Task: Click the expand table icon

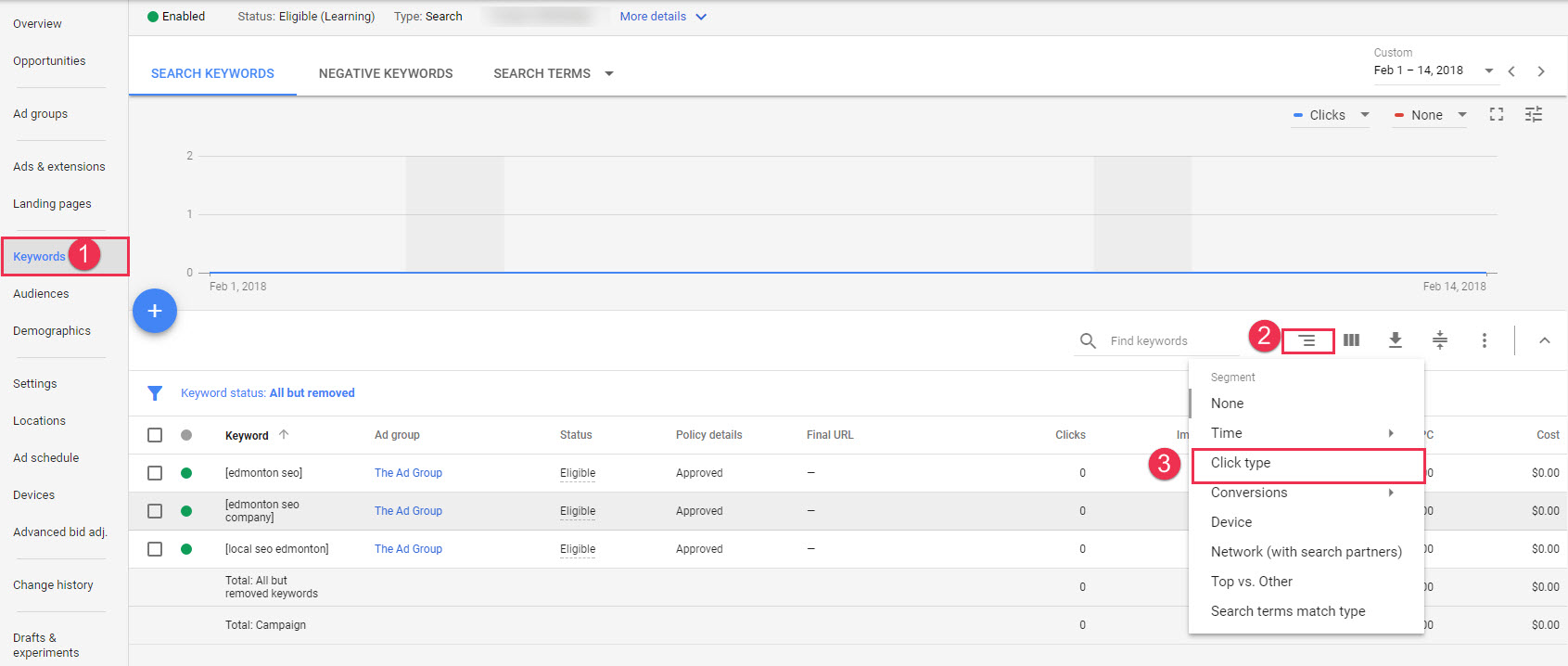Action: tap(1439, 340)
